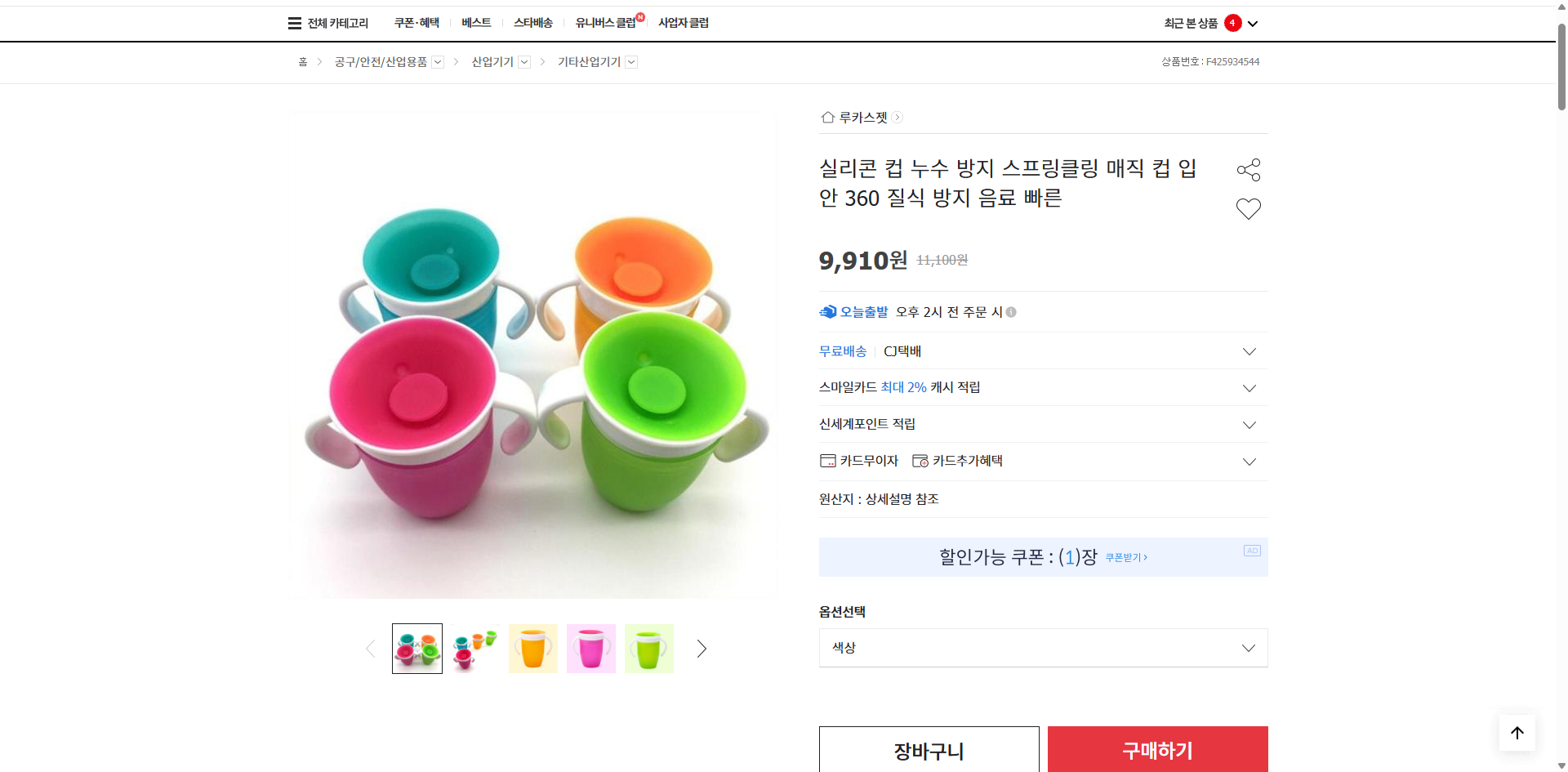Click the 카드추가혜택 card icon
1568x772 pixels.
920,460
